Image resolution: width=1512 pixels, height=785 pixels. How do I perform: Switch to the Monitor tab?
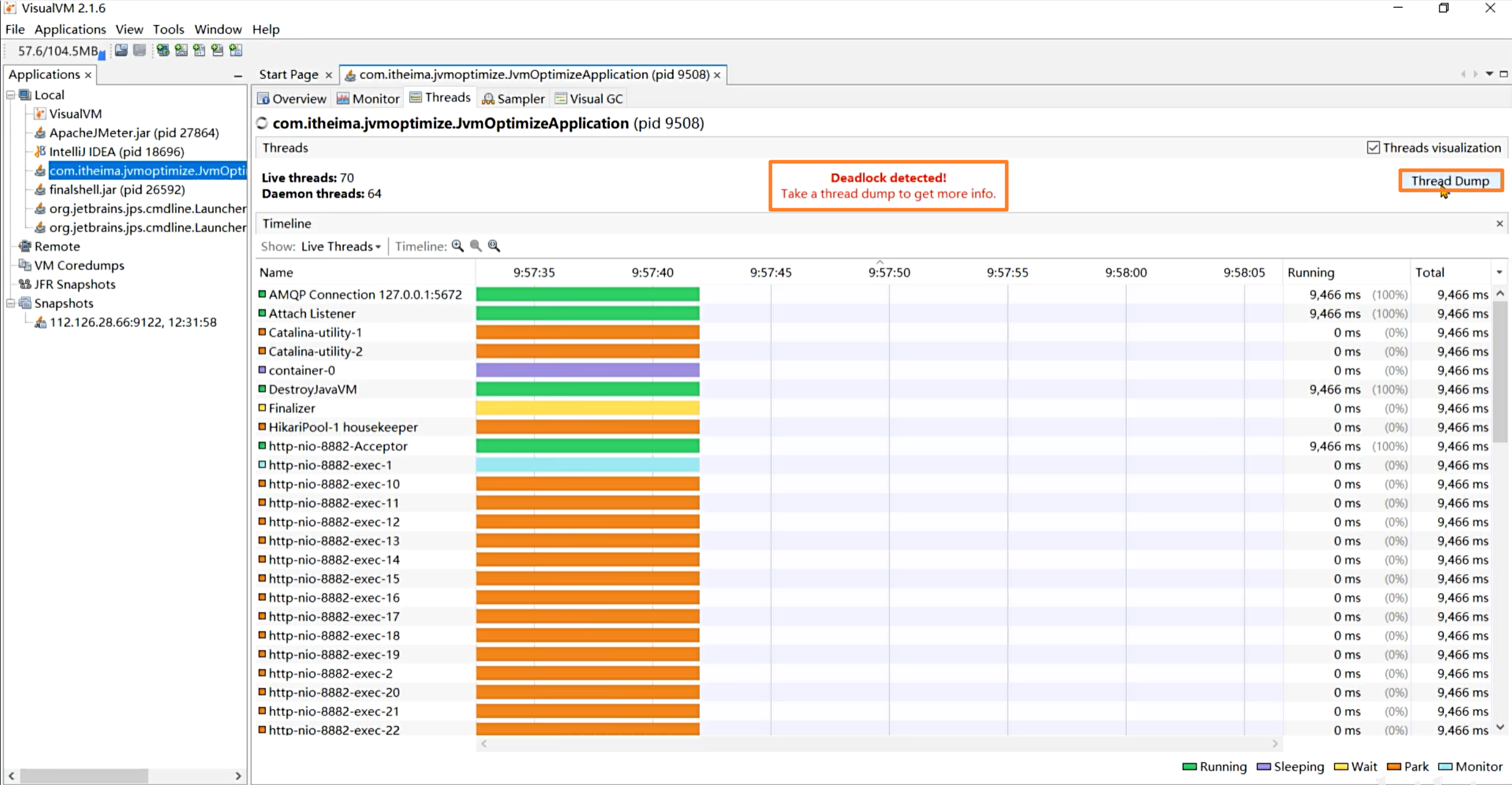coord(368,98)
